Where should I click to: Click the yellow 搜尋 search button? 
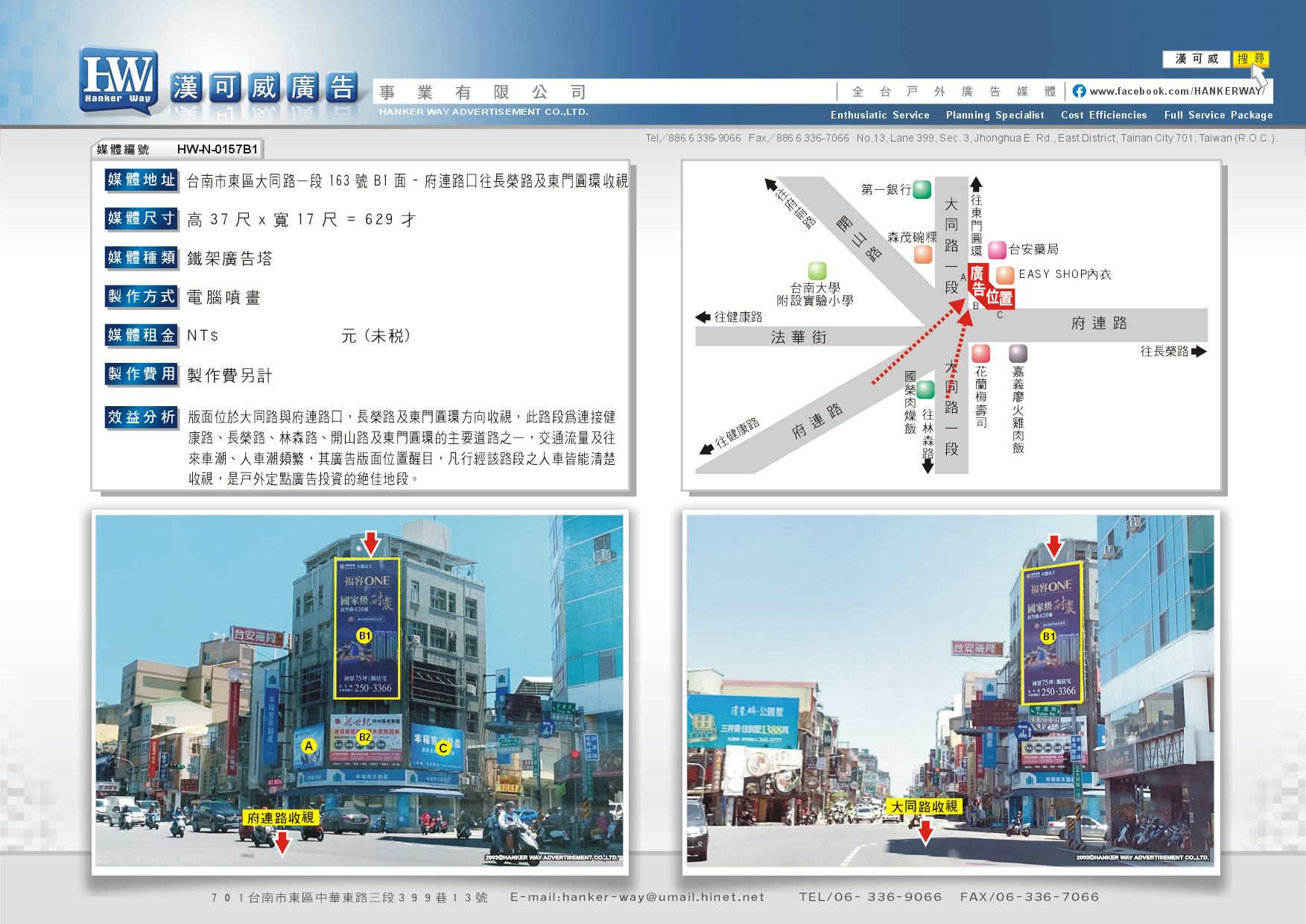1250,59
